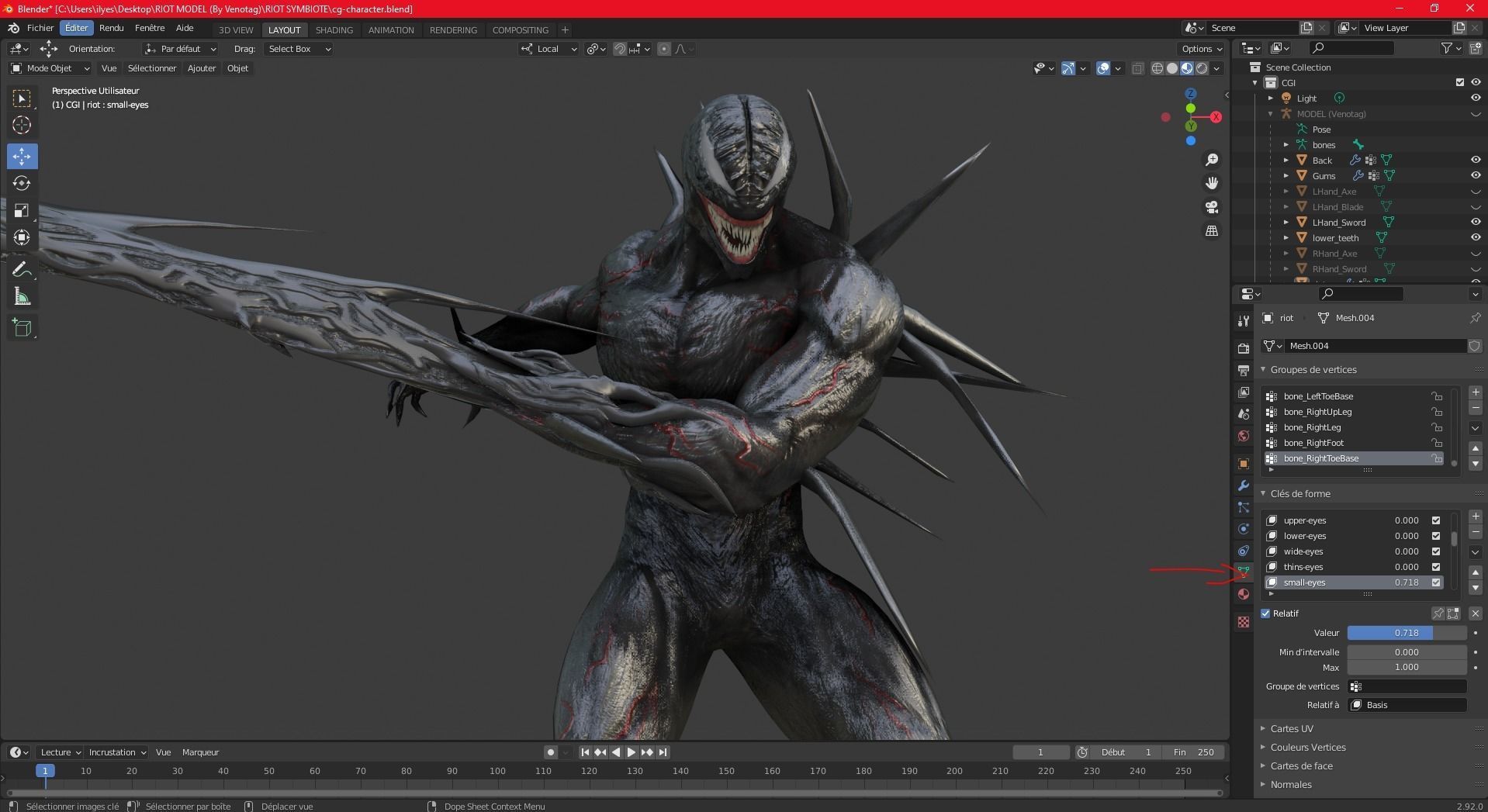1488x812 pixels.
Task: Open the Rendu menu
Action: (x=112, y=28)
